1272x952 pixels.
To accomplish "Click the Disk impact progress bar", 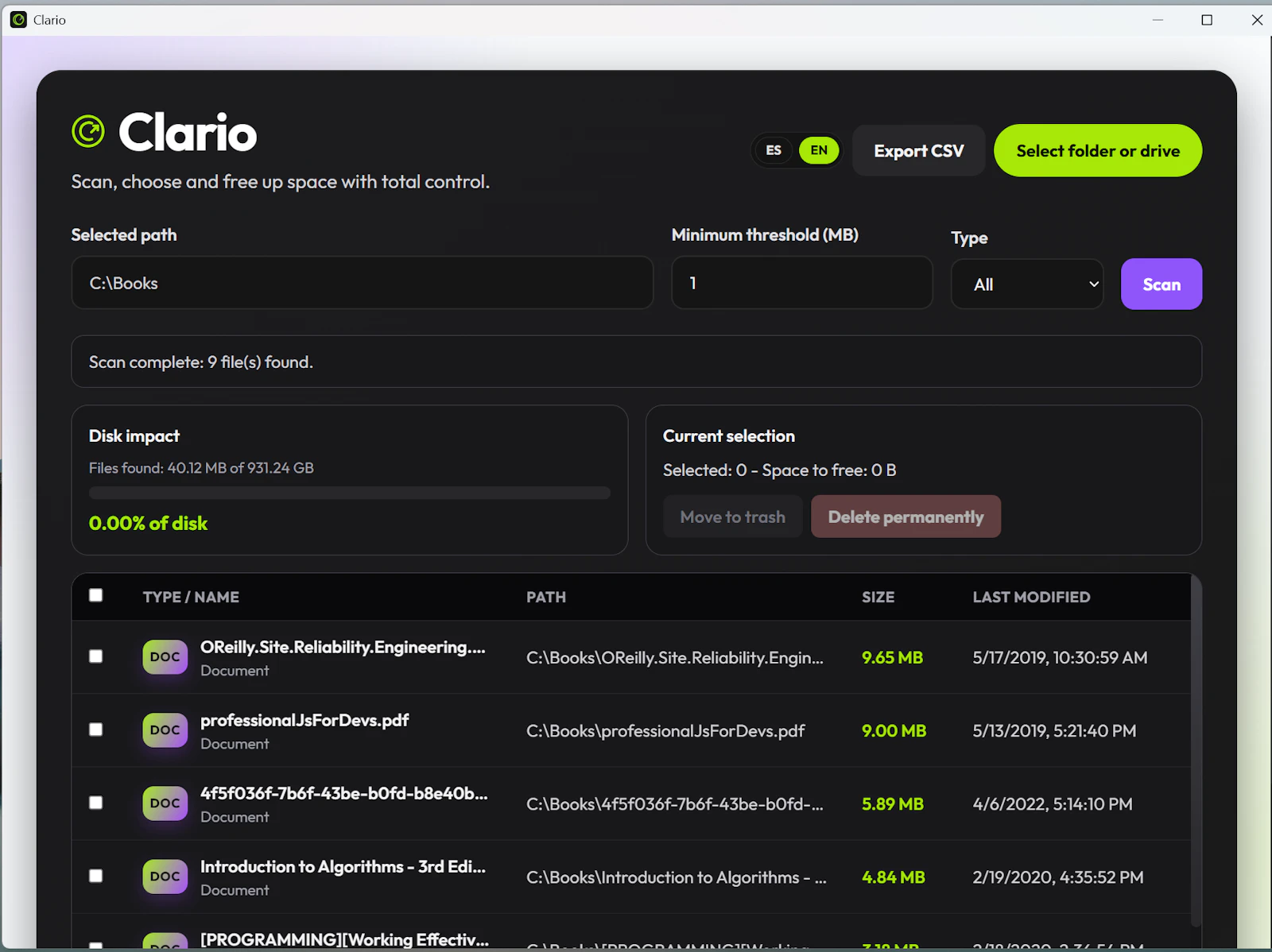I will point(350,493).
